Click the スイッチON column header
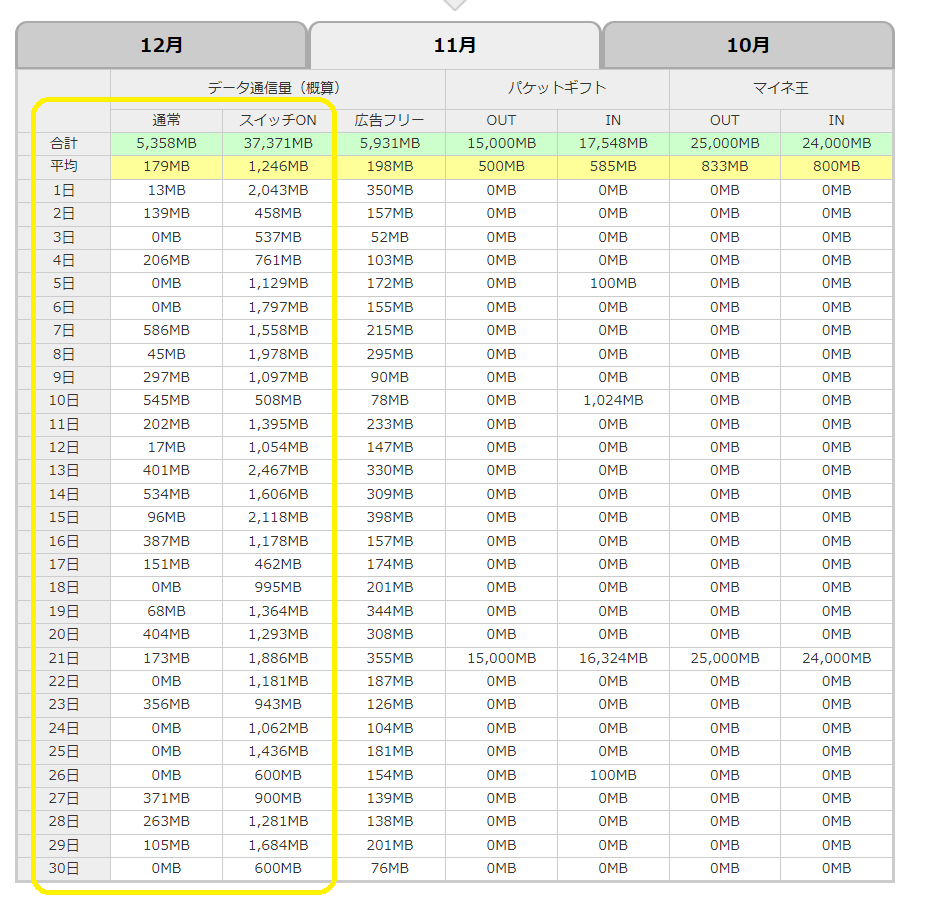This screenshot has width=933, height=901. (x=278, y=120)
